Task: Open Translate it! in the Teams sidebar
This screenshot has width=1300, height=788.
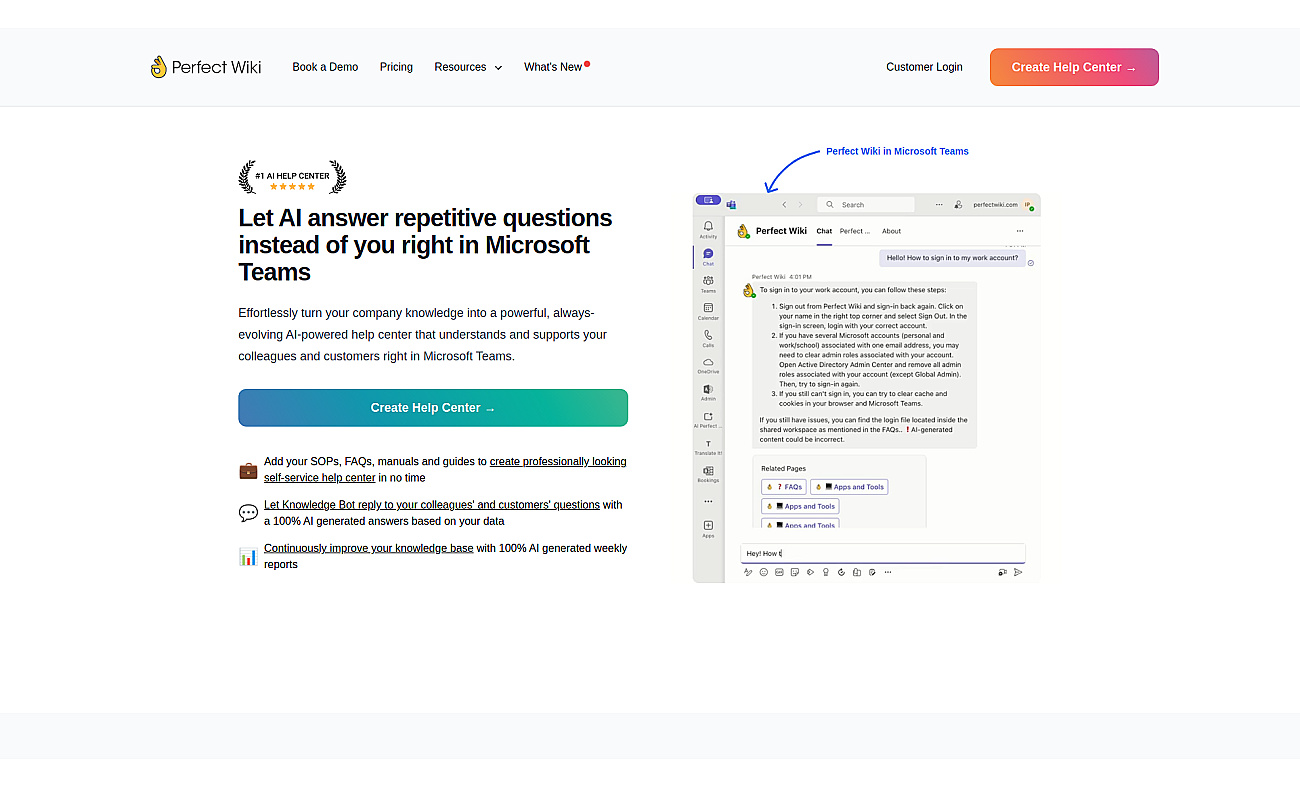Action: pyautogui.click(x=708, y=447)
